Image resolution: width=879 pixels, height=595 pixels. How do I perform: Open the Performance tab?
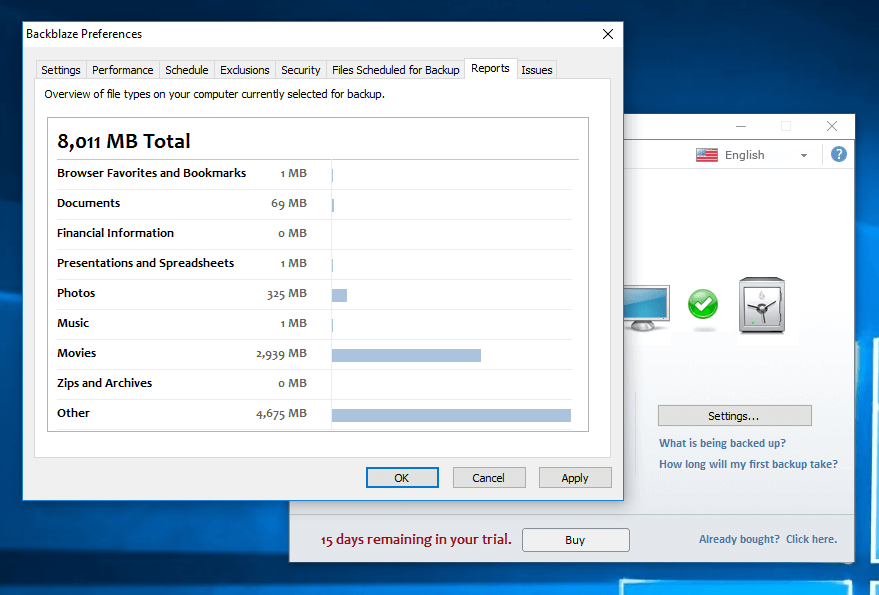click(123, 70)
